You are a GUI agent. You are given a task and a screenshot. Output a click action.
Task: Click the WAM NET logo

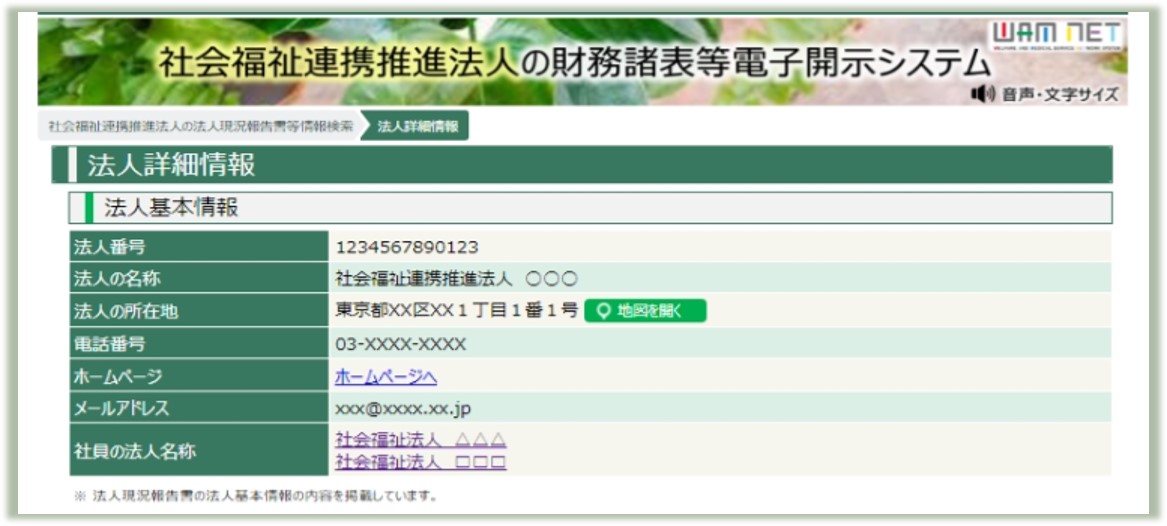coord(1057,34)
